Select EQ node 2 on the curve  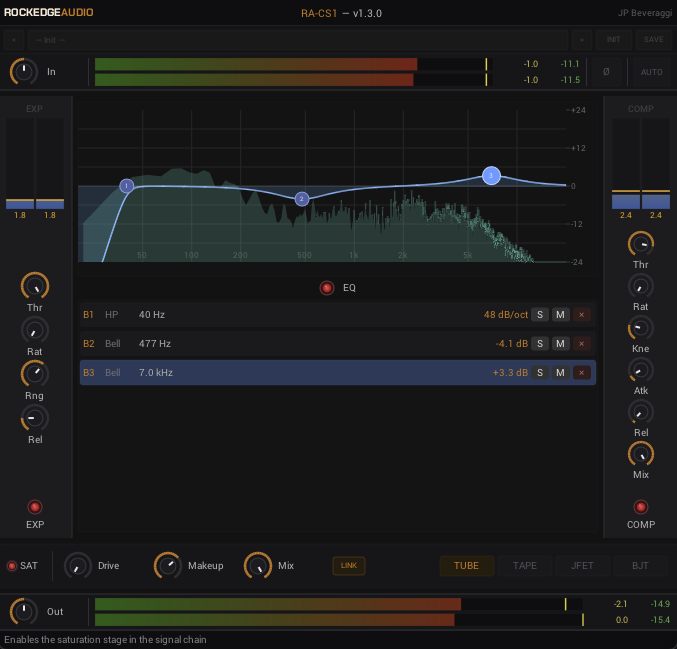pyautogui.click(x=302, y=199)
